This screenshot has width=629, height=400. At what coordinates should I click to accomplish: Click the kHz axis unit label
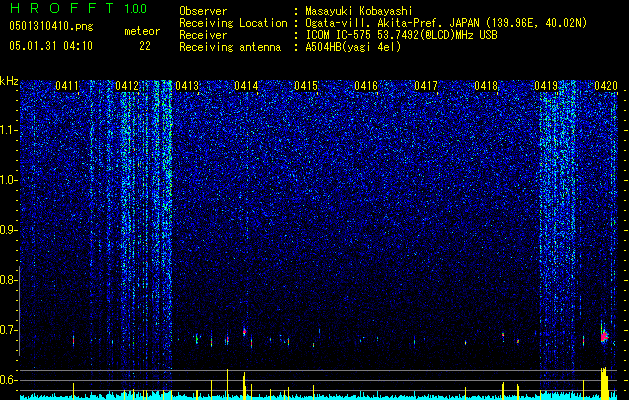click(9, 81)
